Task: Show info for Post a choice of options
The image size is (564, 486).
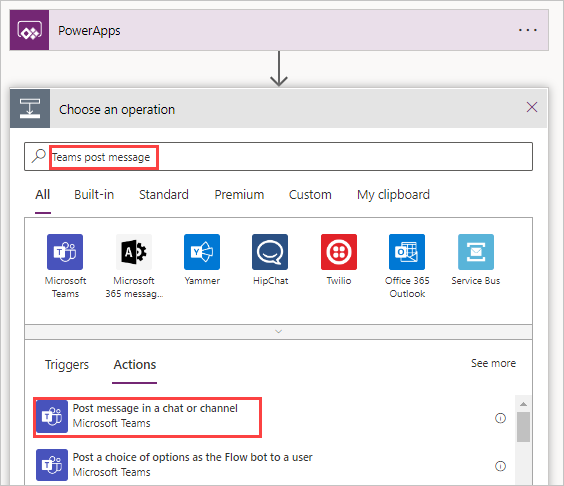Action: click(x=500, y=466)
